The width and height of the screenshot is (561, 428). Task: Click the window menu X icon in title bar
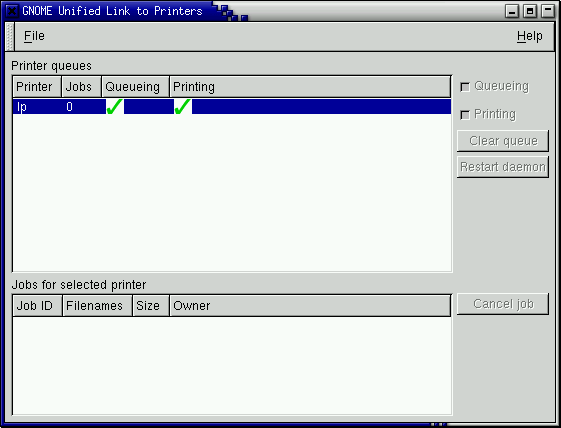(x=11, y=11)
